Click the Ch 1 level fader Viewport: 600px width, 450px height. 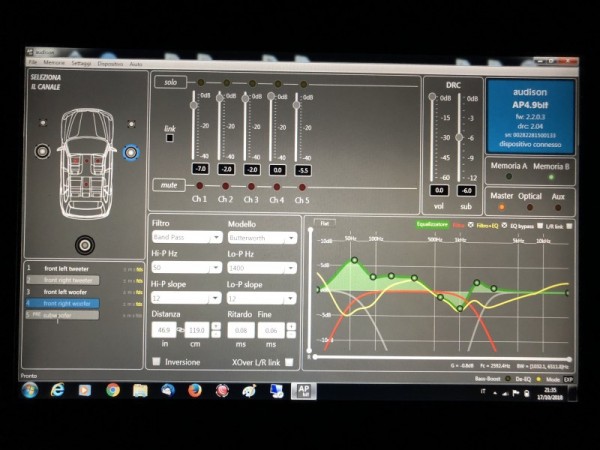click(x=194, y=104)
